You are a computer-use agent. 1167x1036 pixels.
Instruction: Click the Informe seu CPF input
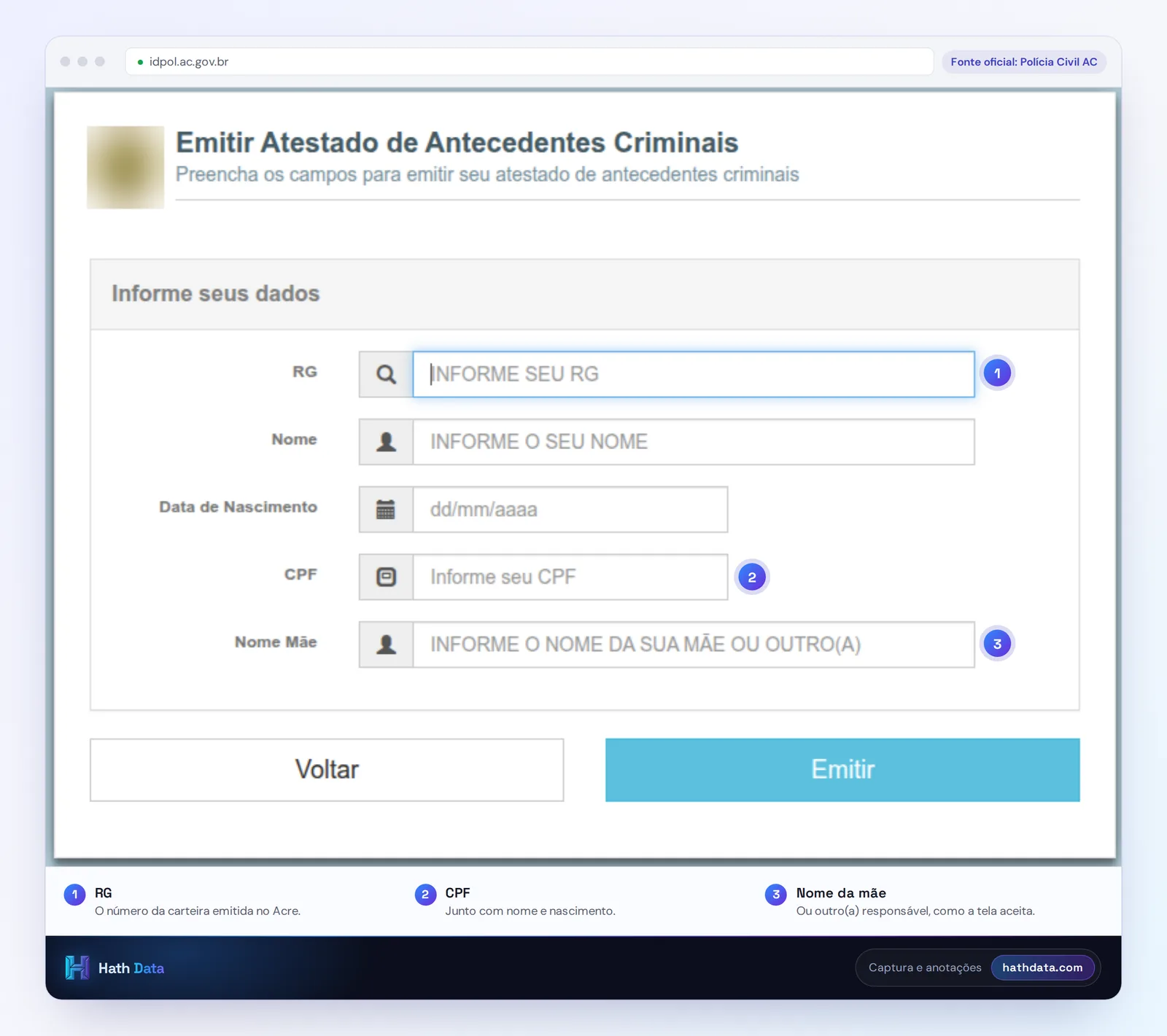coord(570,577)
